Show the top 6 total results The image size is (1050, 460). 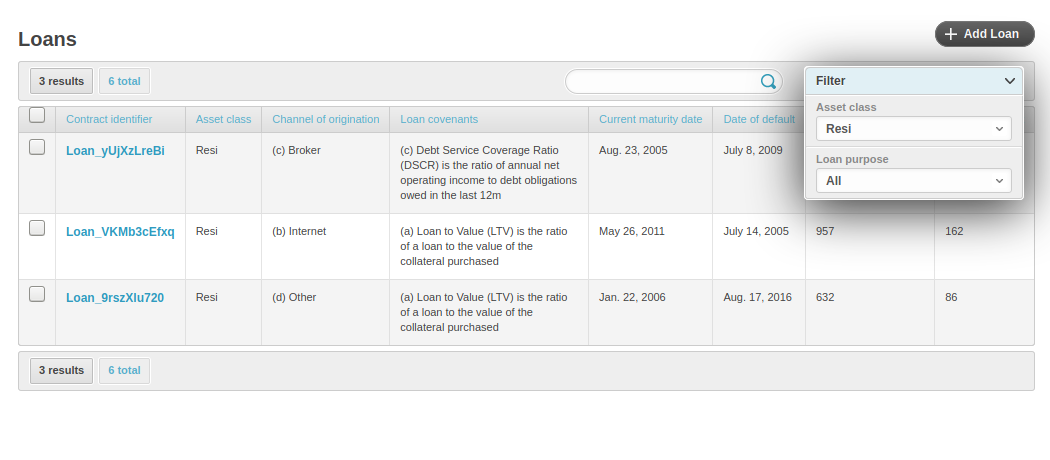pyautogui.click(x=124, y=81)
